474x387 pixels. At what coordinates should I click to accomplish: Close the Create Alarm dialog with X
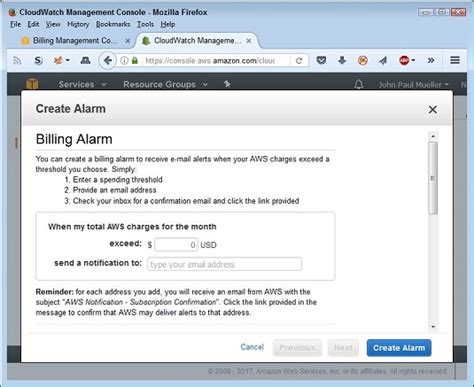click(x=433, y=109)
